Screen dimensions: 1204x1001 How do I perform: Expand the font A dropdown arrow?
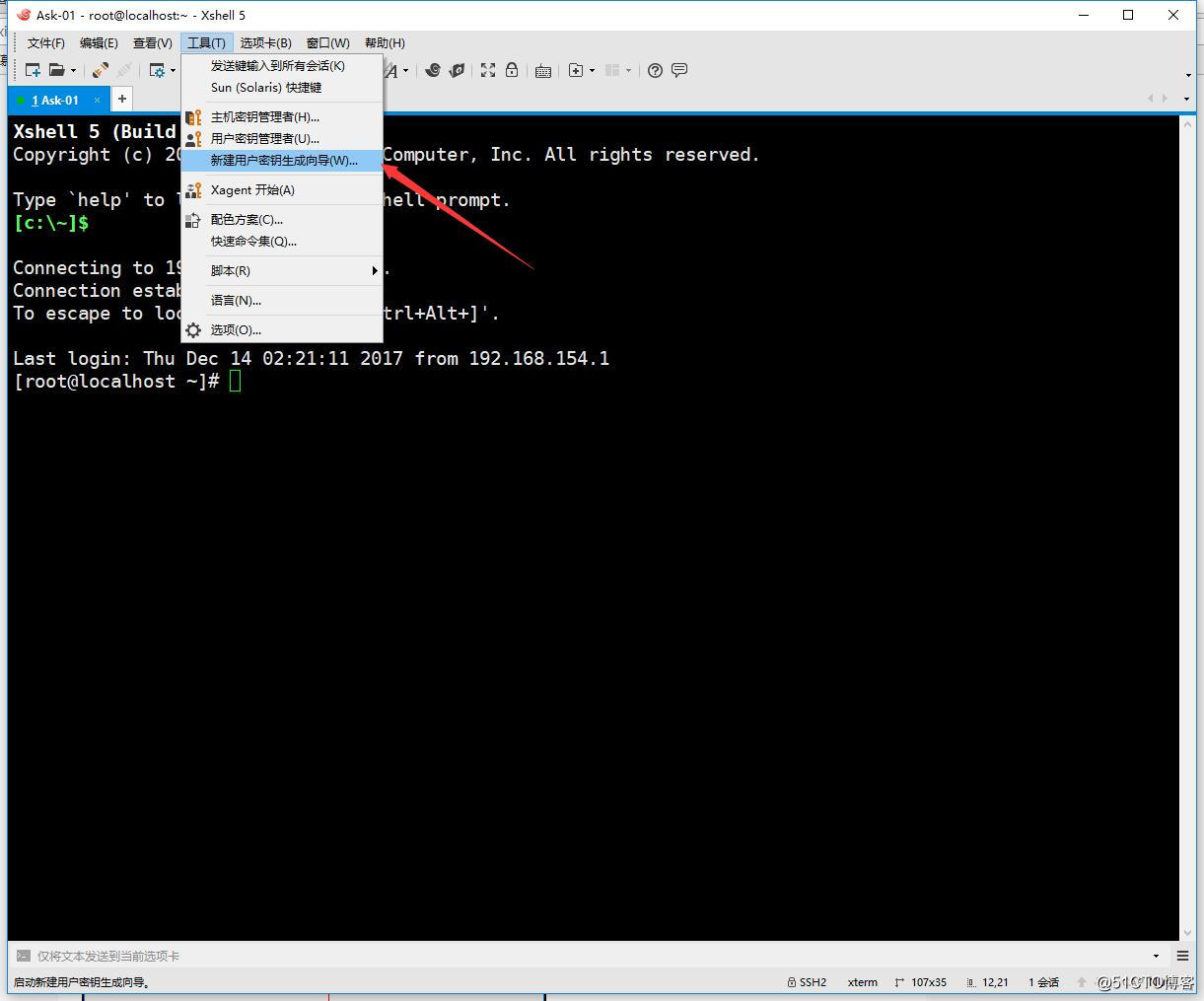click(405, 71)
